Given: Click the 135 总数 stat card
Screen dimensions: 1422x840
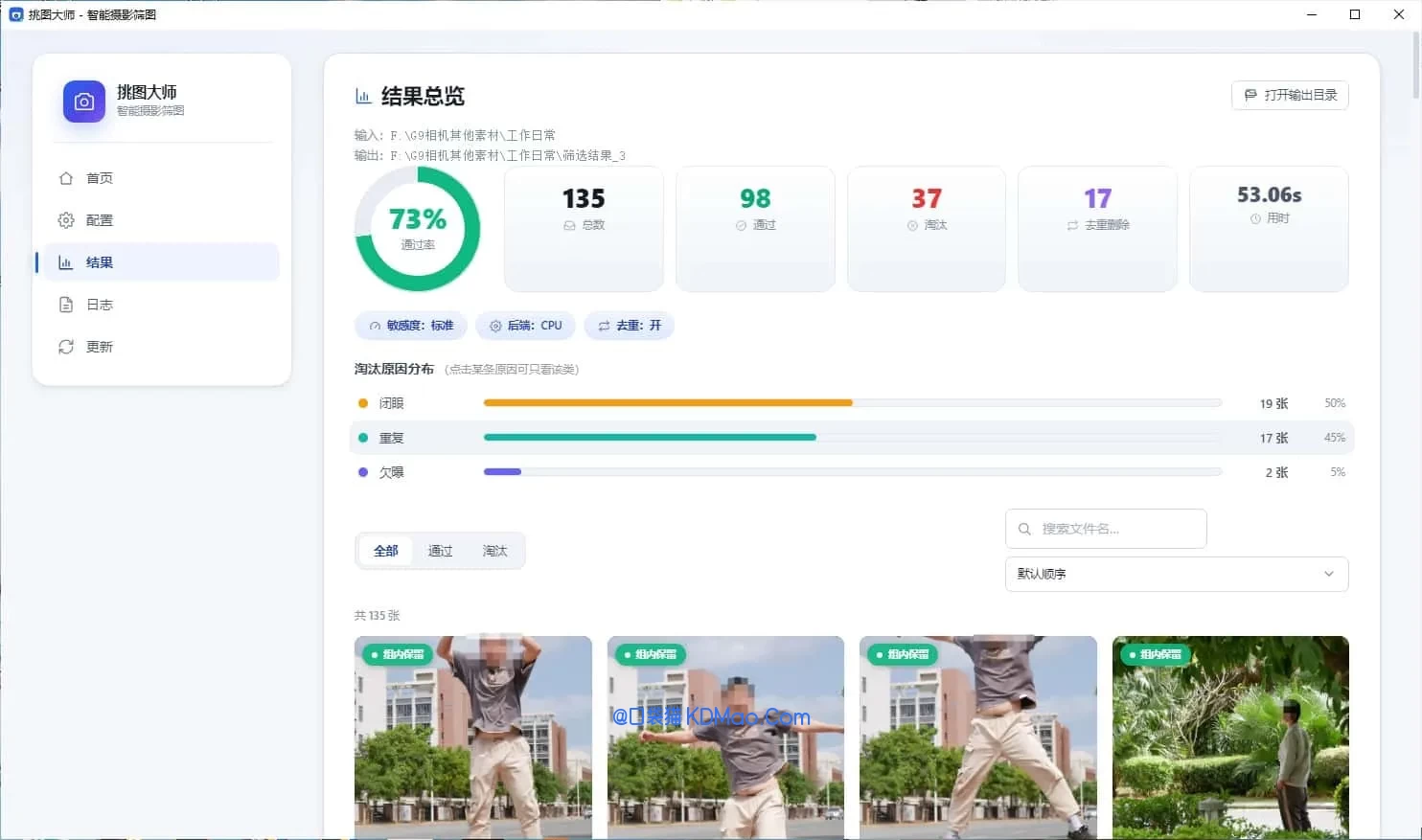Looking at the screenshot, I should tap(584, 229).
